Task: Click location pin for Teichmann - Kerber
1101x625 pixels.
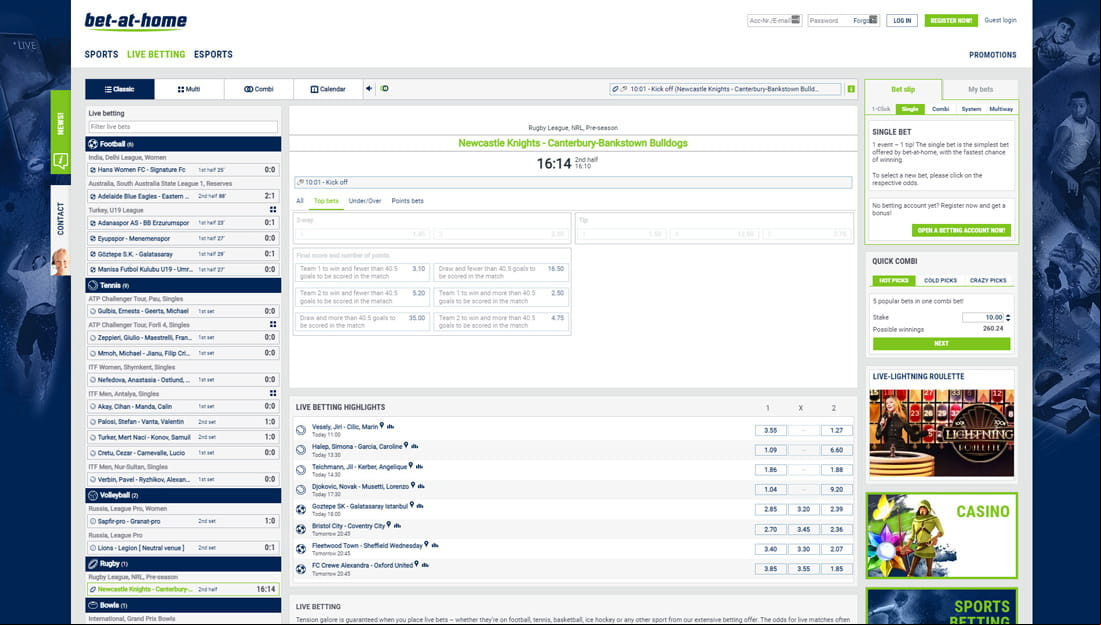Action: click(411, 466)
